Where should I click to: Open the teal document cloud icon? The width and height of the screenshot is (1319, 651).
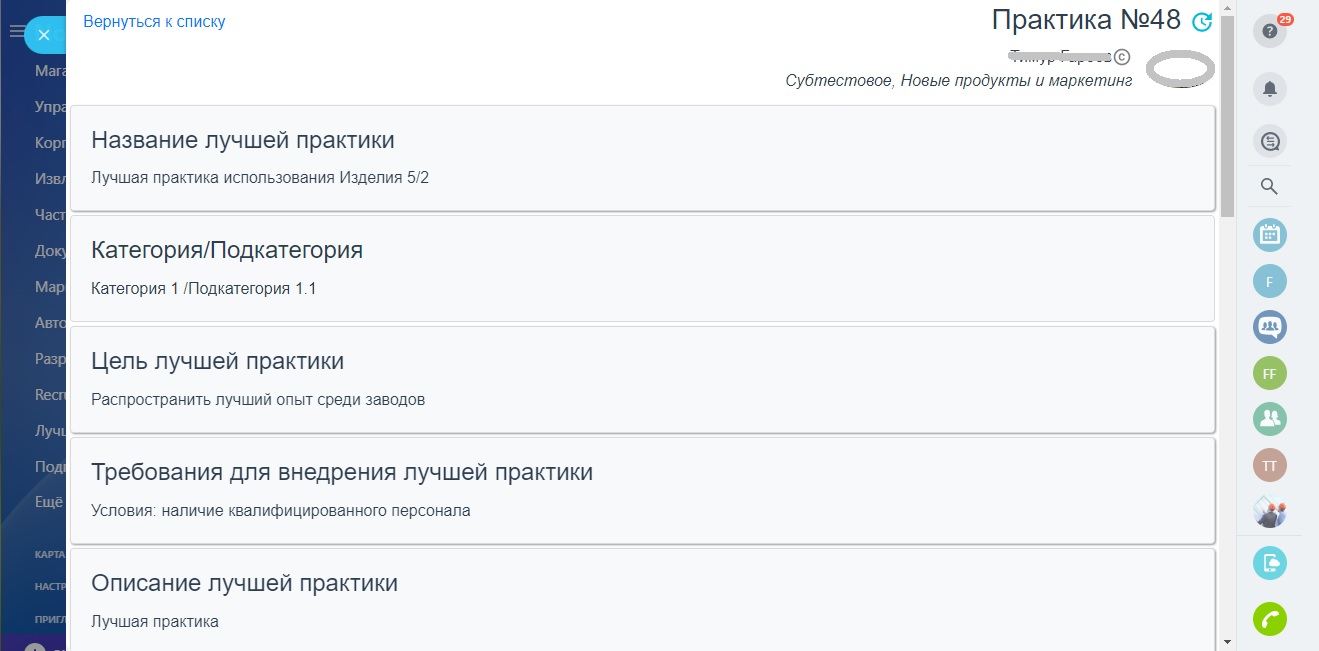click(x=1270, y=562)
